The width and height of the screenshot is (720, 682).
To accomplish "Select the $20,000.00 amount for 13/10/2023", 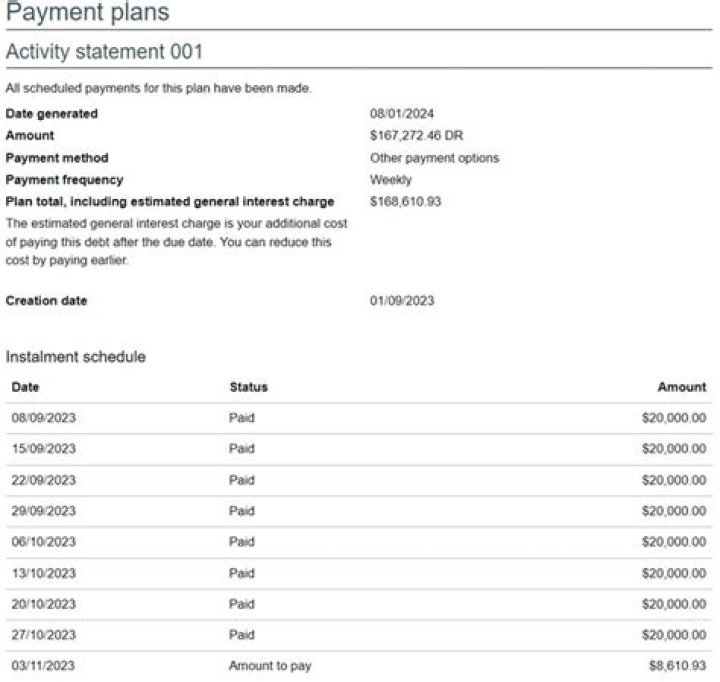I will click(673, 573).
